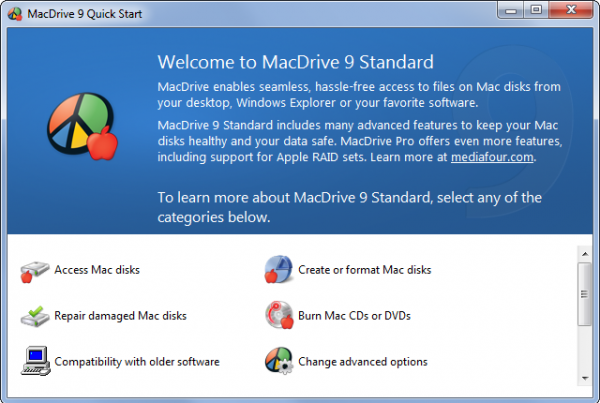Click the MacDrive 9 Quick Start window title

tap(85, 14)
